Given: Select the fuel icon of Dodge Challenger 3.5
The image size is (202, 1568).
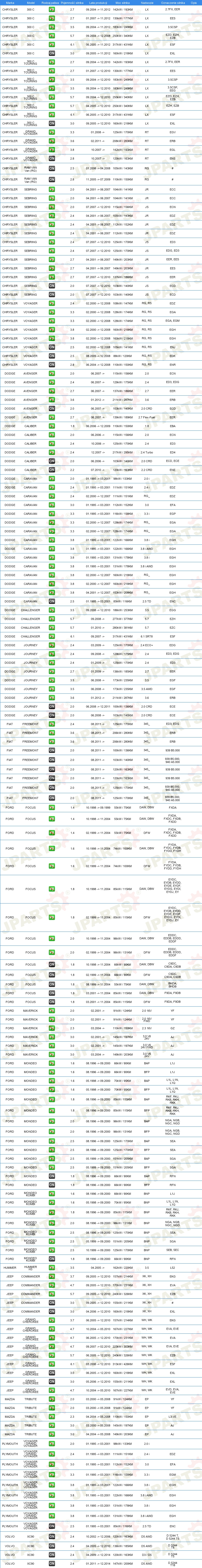Looking at the screenshot, I should pyautogui.click(x=52, y=610).
